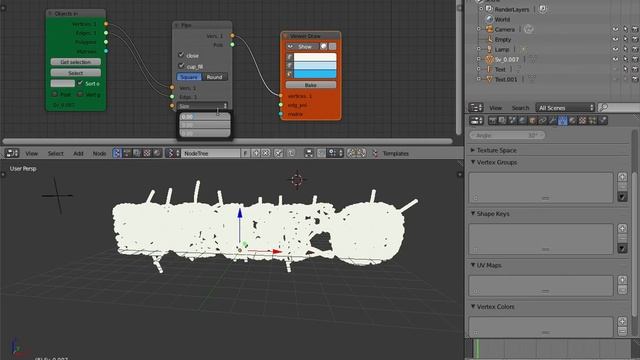Open the Particles properties tab
Image resolution: width=640 pixels, height=360 pixels.
tap(592, 120)
